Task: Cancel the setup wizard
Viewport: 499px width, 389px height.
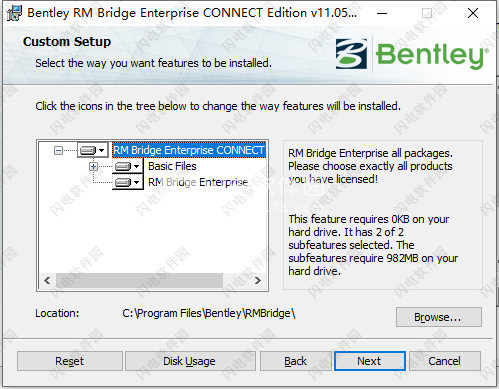Action: pos(445,361)
